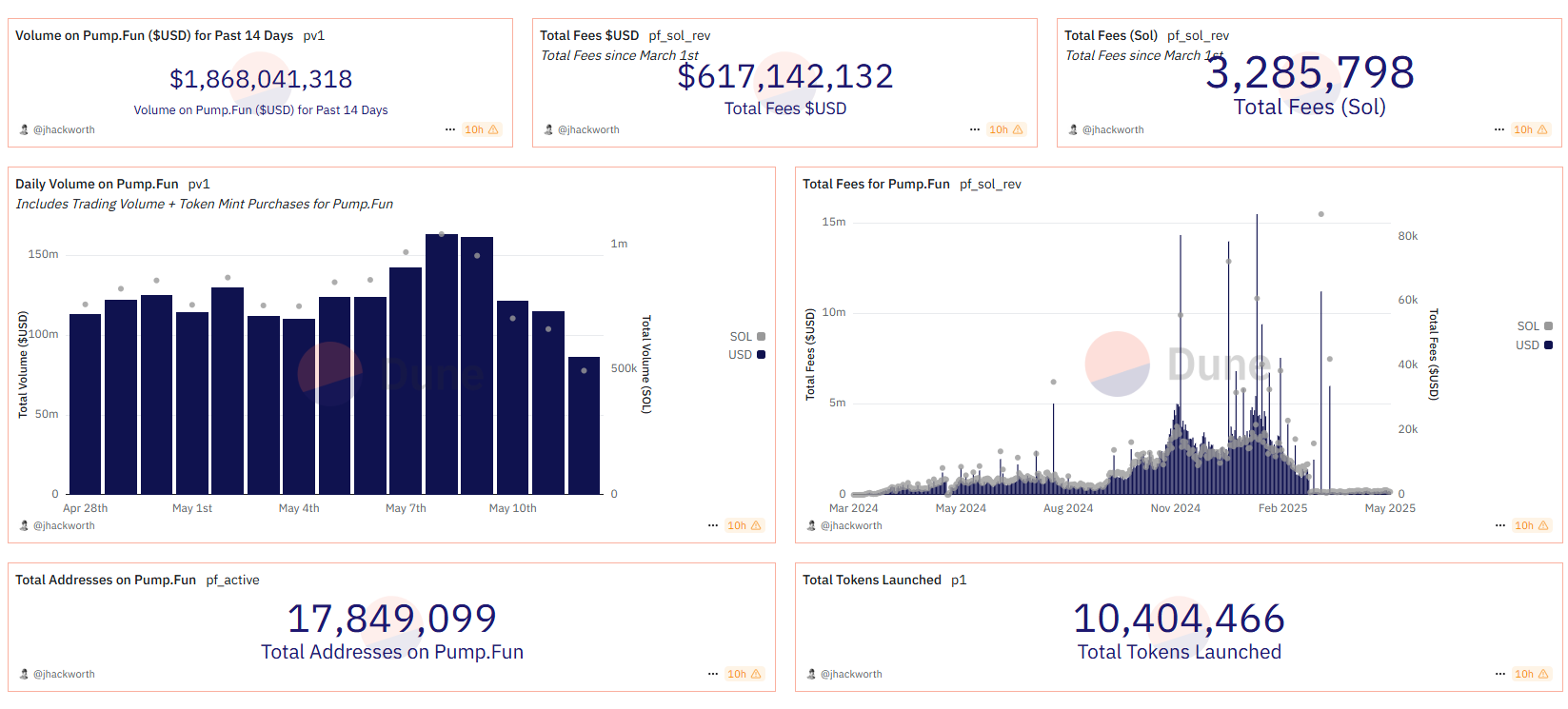Select the $617,142,132 total fees value
The width and height of the screenshot is (1568, 709).
point(785,76)
